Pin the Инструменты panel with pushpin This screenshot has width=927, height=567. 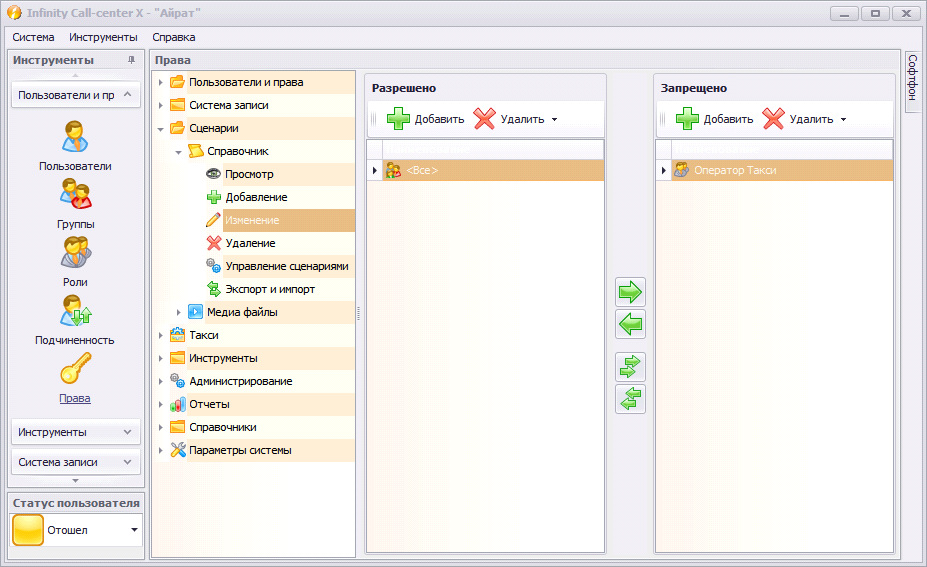point(131,60)
